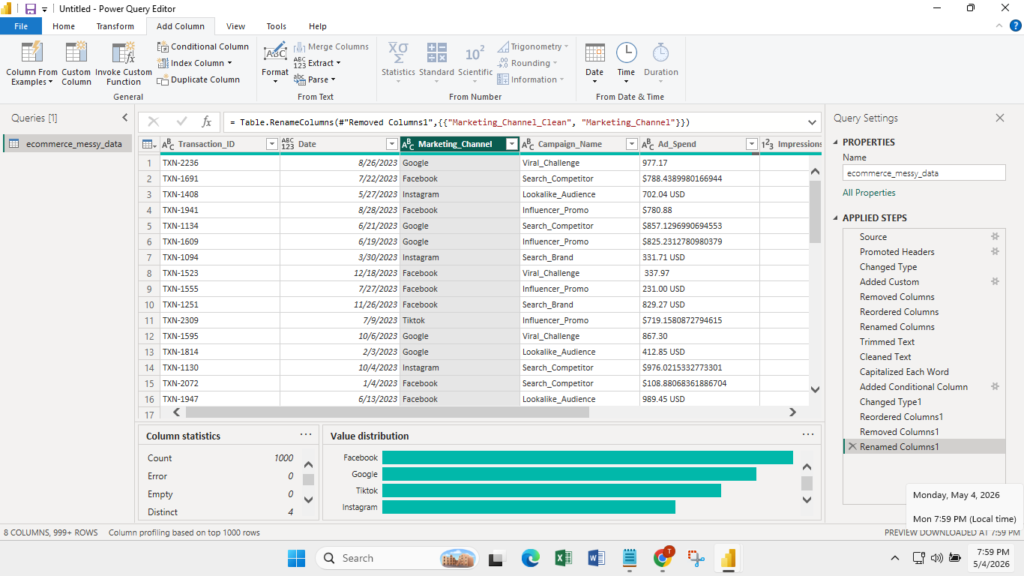
Task: Click the query Name input field
Action: pyautogui.click(x=923, y=173)
